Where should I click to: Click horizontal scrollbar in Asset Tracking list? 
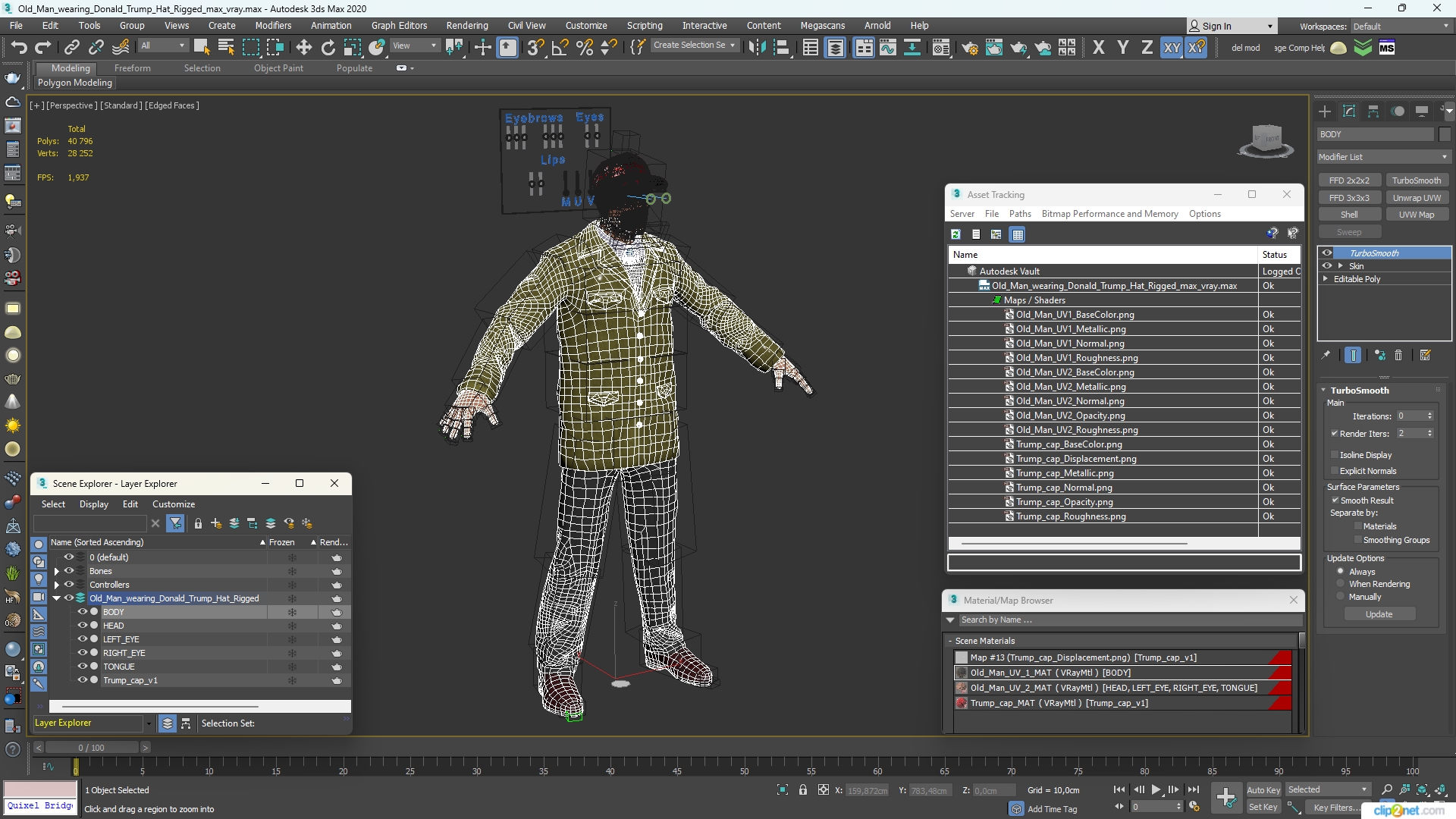[1074, 544]
